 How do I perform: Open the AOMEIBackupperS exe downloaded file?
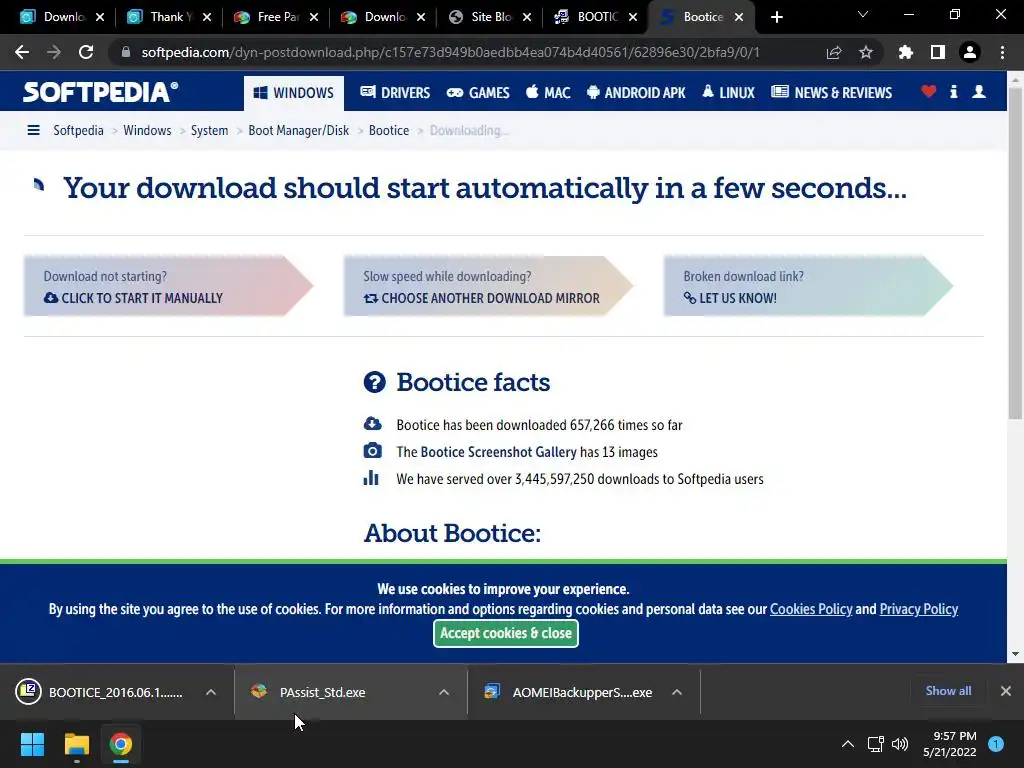[569, 692]
